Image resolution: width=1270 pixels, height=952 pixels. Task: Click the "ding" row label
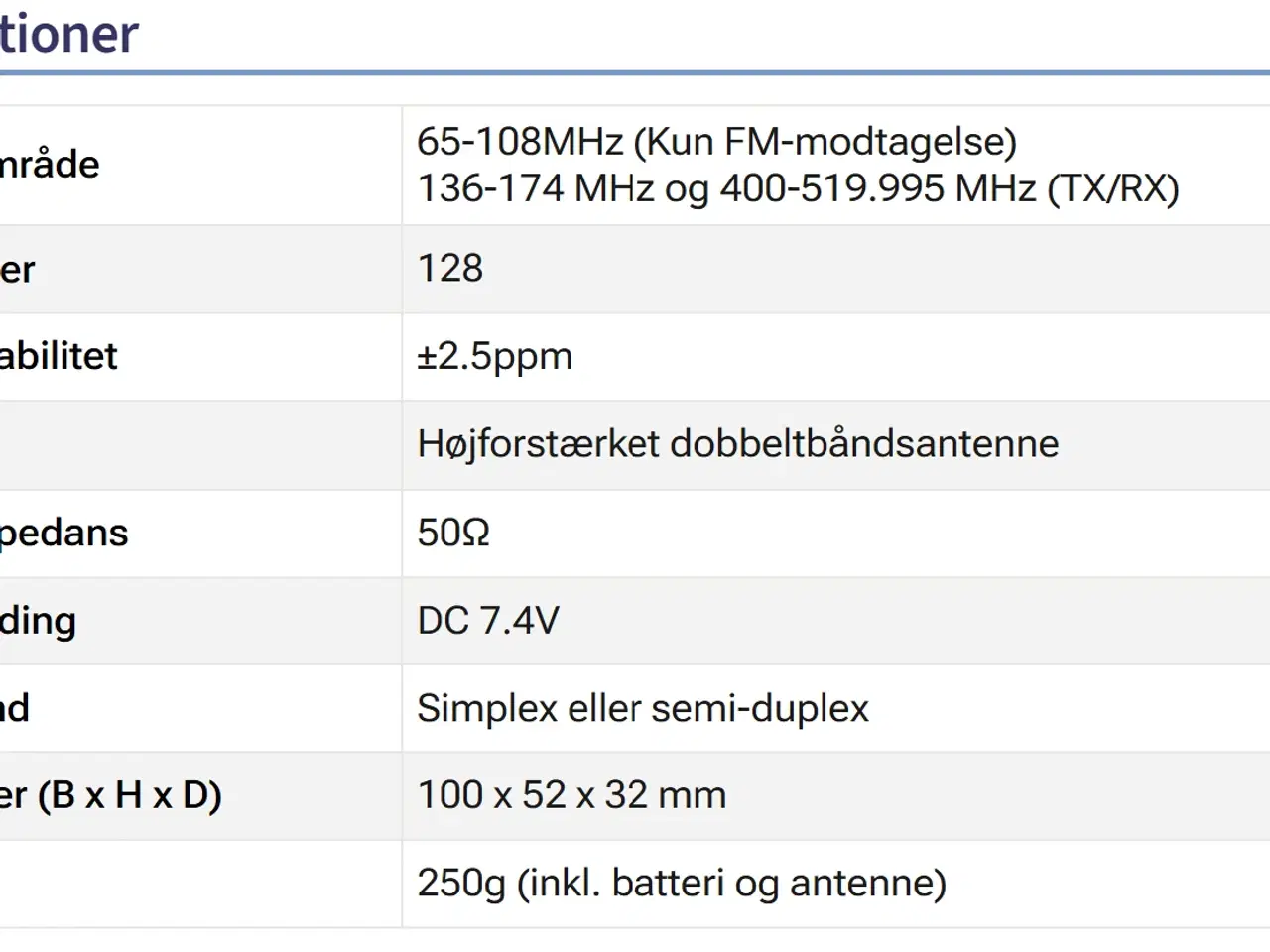(39, 621)
